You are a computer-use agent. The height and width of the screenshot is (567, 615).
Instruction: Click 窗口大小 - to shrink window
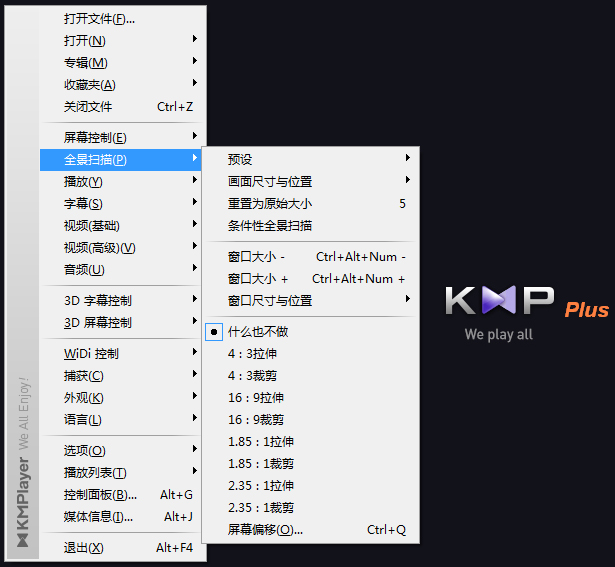point(257,257)
